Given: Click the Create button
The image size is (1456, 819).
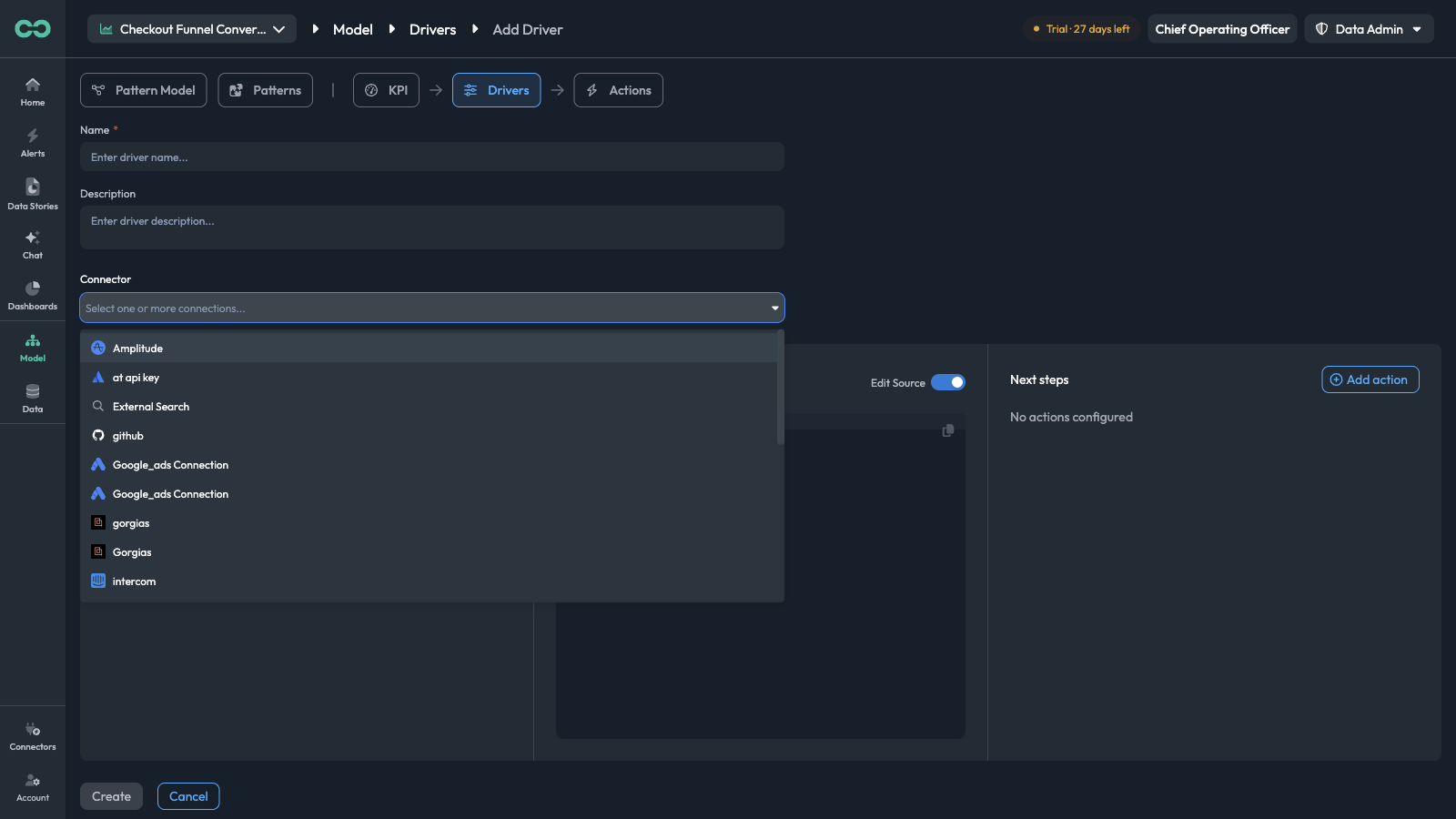Looking at the screenshot, I should click(111, 796).
